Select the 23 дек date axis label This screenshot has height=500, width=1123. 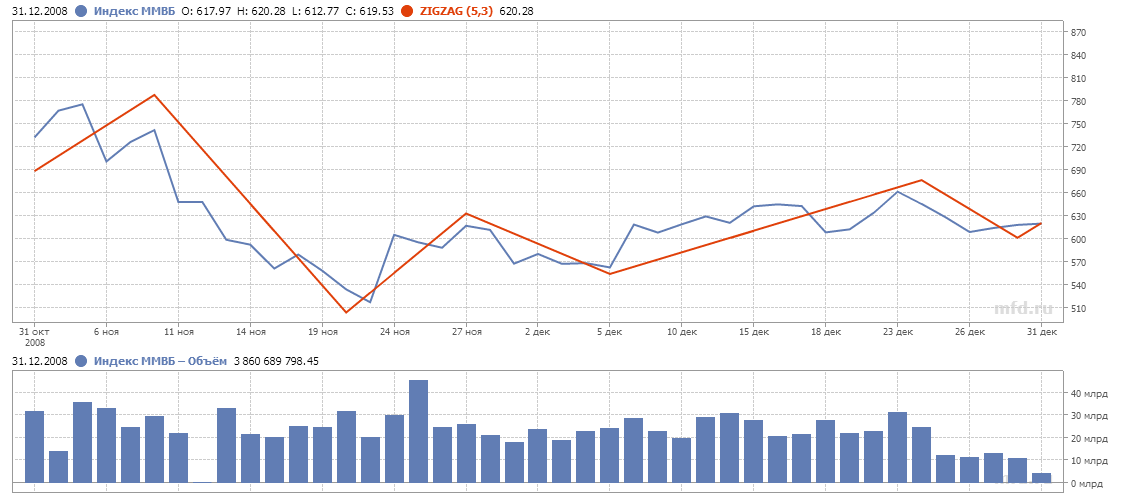(897, 330)
